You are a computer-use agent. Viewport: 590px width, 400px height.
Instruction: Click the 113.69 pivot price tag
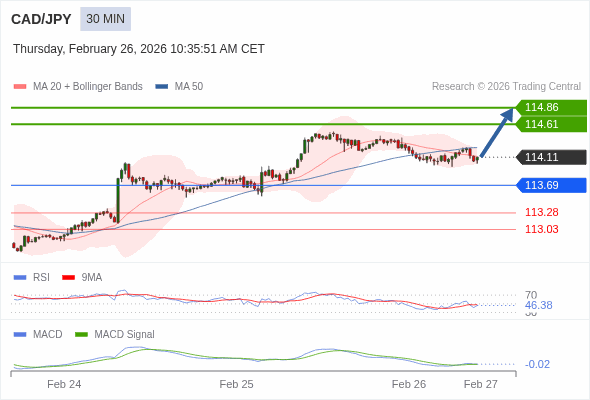tap(551, 185)
